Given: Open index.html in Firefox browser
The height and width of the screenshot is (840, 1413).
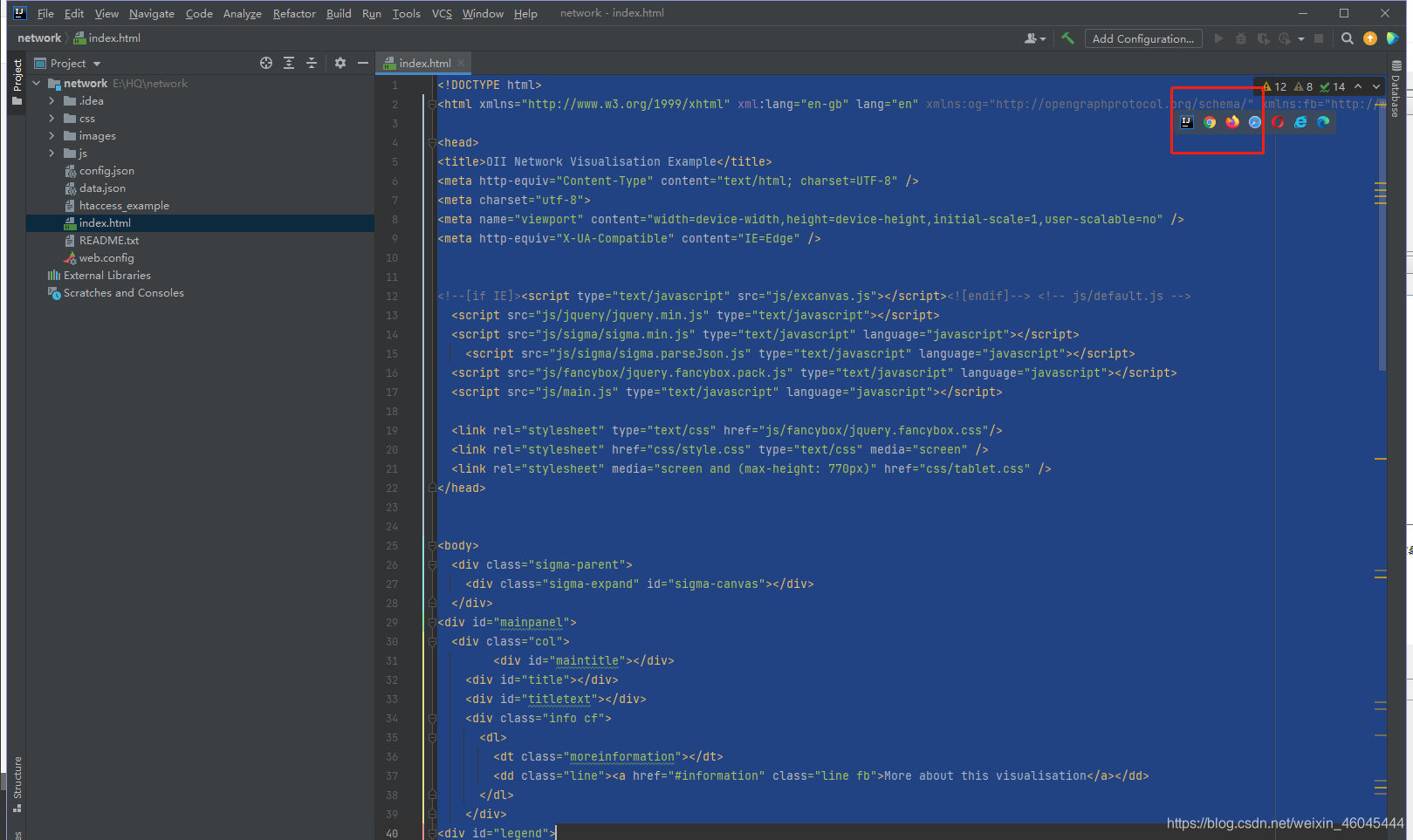Looking at the screenshot, I should pos(1232,122).
